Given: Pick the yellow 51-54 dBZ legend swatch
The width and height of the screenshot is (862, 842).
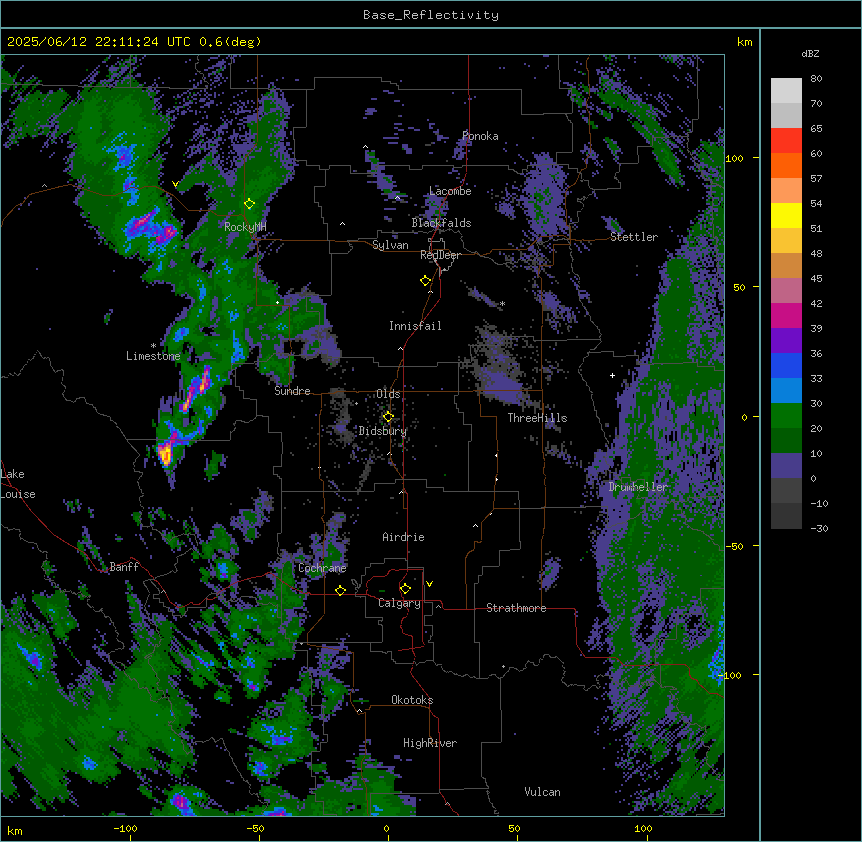Looking at the screenshot, I should coord(786,215).
